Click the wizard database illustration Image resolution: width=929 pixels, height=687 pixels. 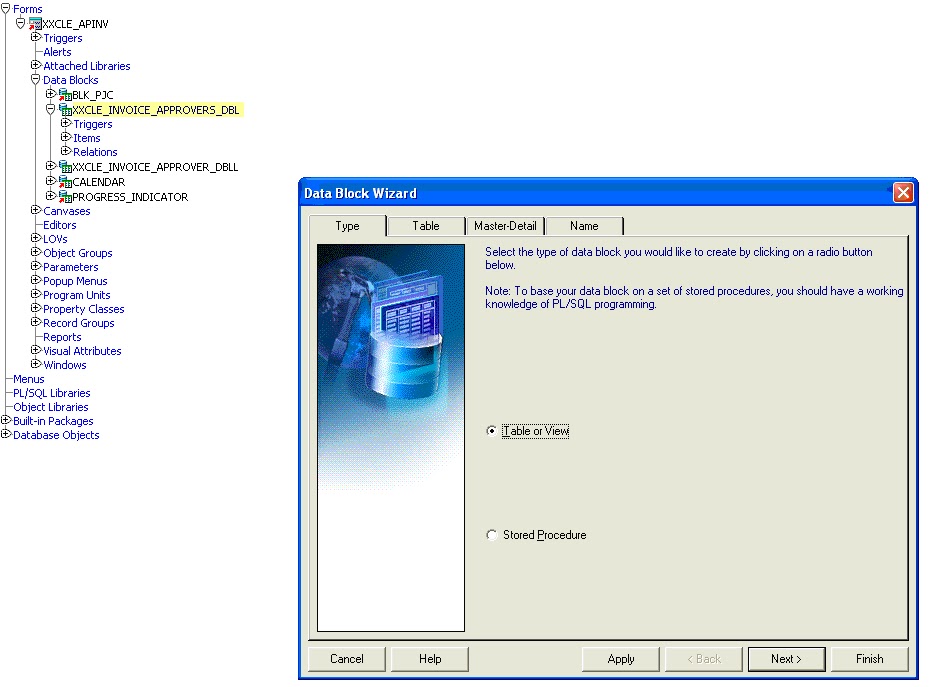point(391,438)
